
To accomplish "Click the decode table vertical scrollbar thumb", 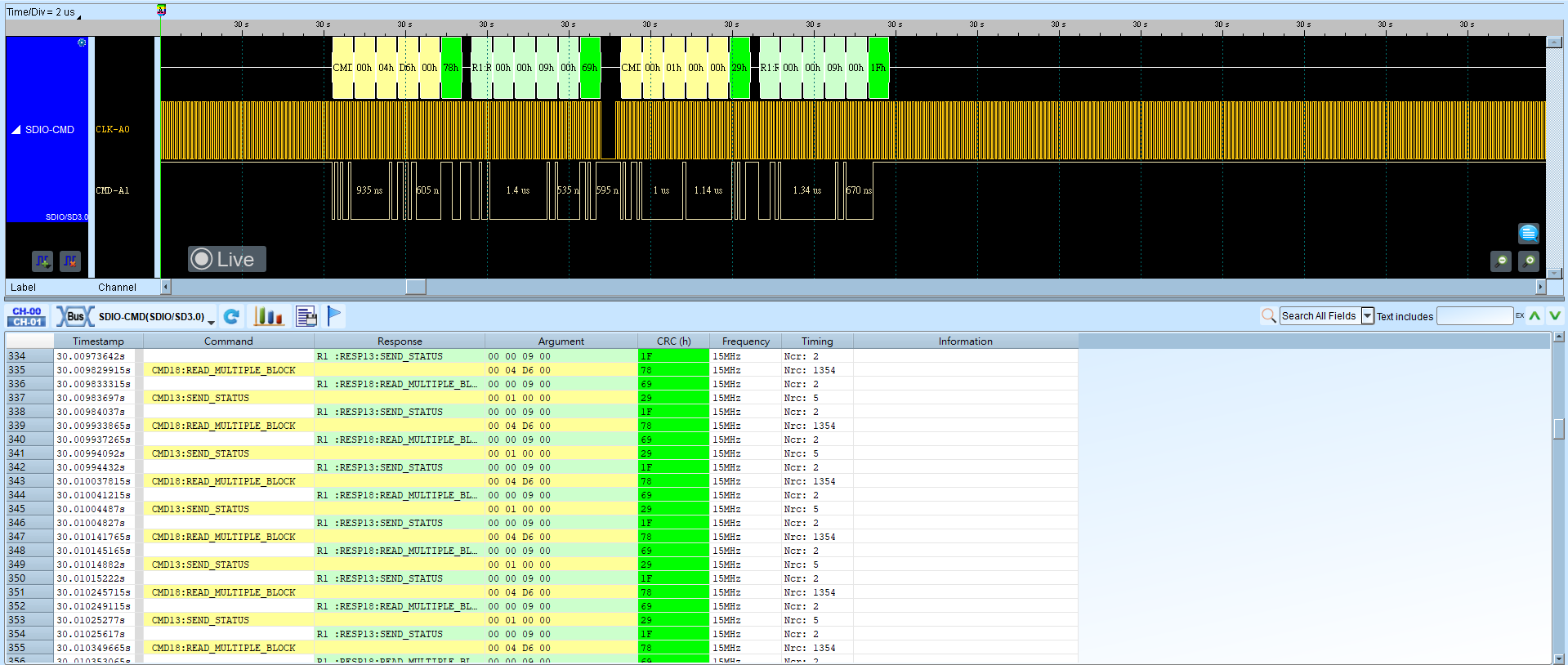I will point(1559,428).
